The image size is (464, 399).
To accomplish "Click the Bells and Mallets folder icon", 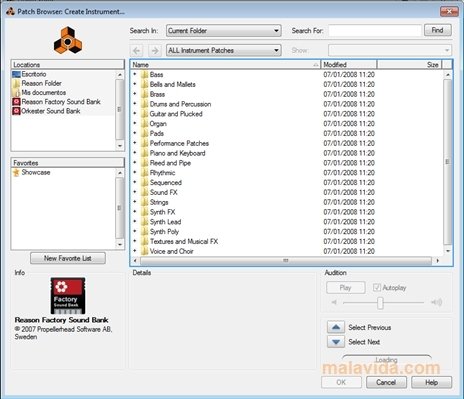I will pyautogui.click(x=144, y=84).
